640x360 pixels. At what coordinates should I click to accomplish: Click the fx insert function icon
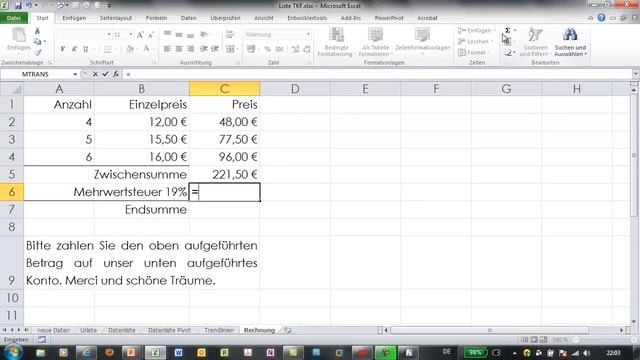(116, 74)
